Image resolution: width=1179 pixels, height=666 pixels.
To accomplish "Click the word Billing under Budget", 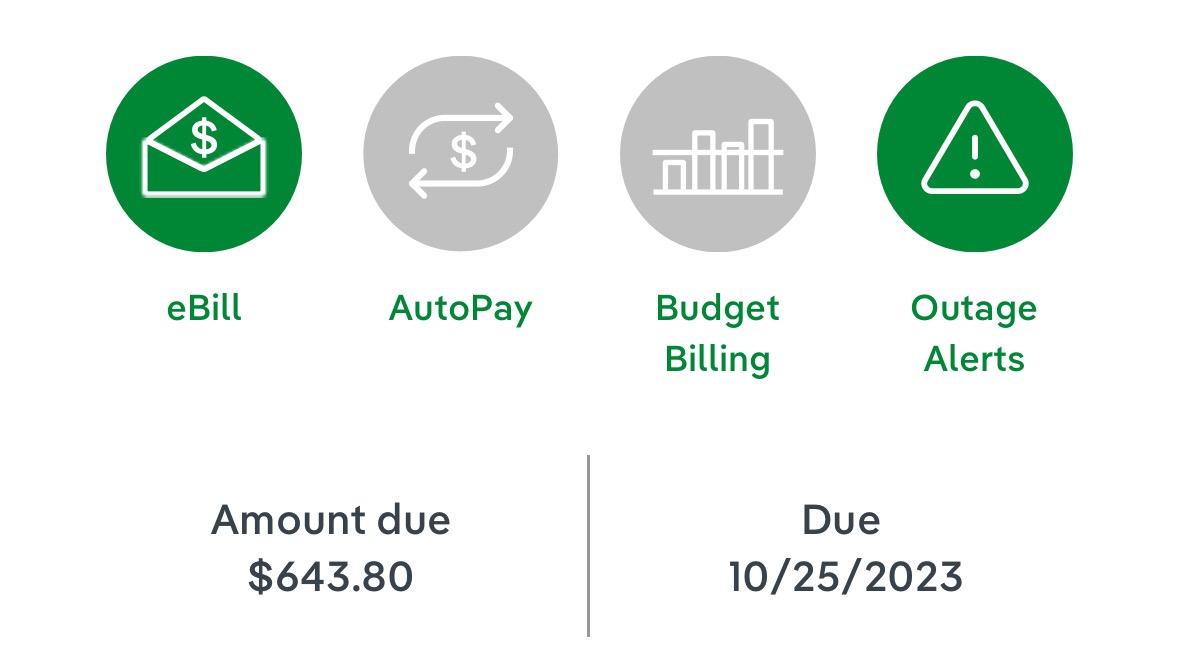I will tap(717, 358).
